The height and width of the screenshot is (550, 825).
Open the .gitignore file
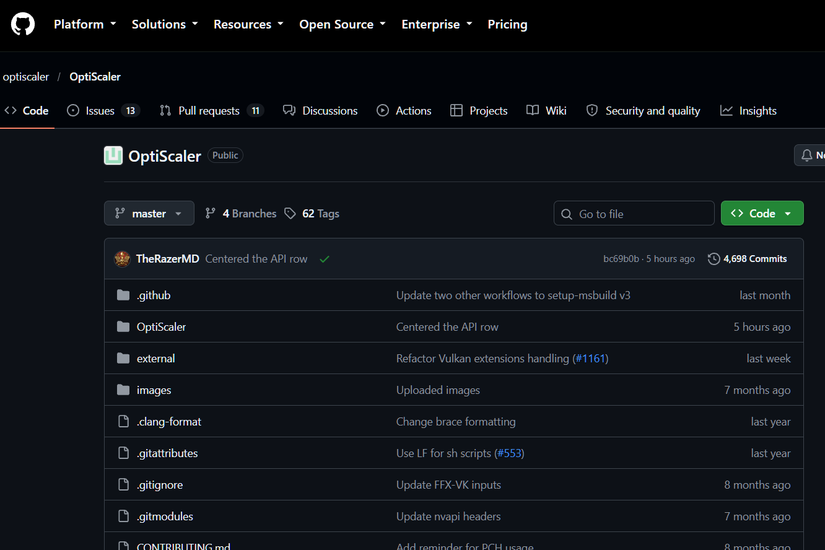(160, 485)
